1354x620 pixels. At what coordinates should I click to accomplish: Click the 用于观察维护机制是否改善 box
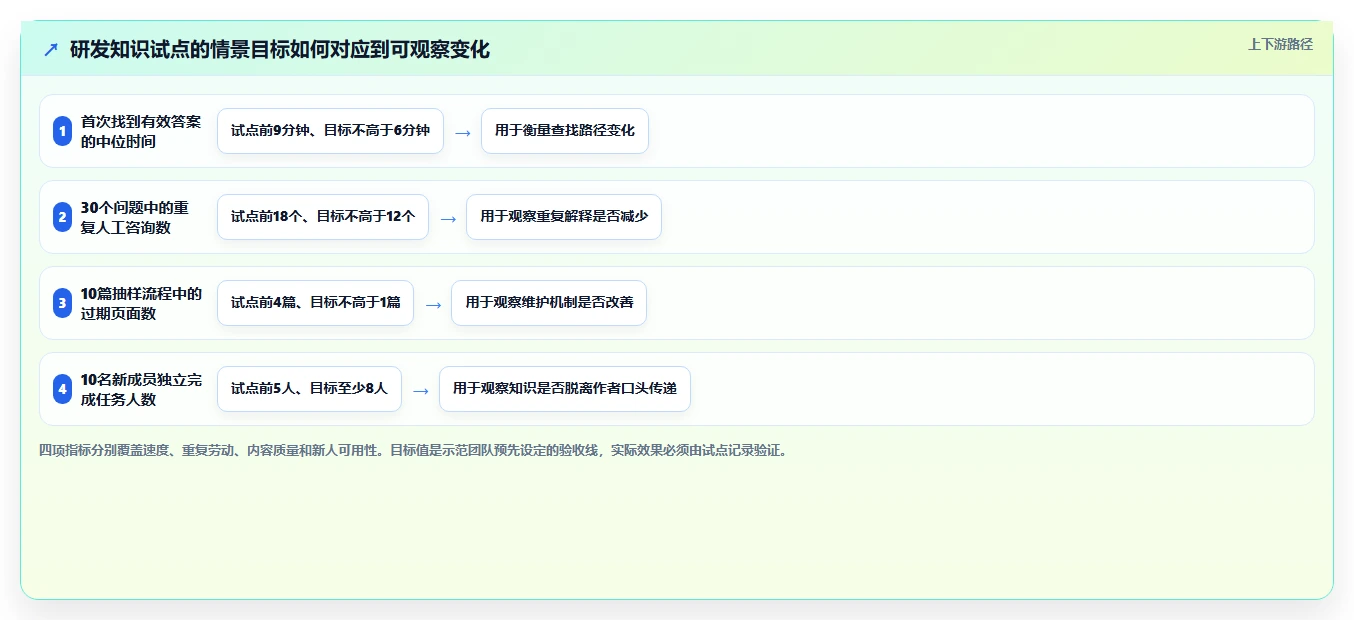coord(549,303)
